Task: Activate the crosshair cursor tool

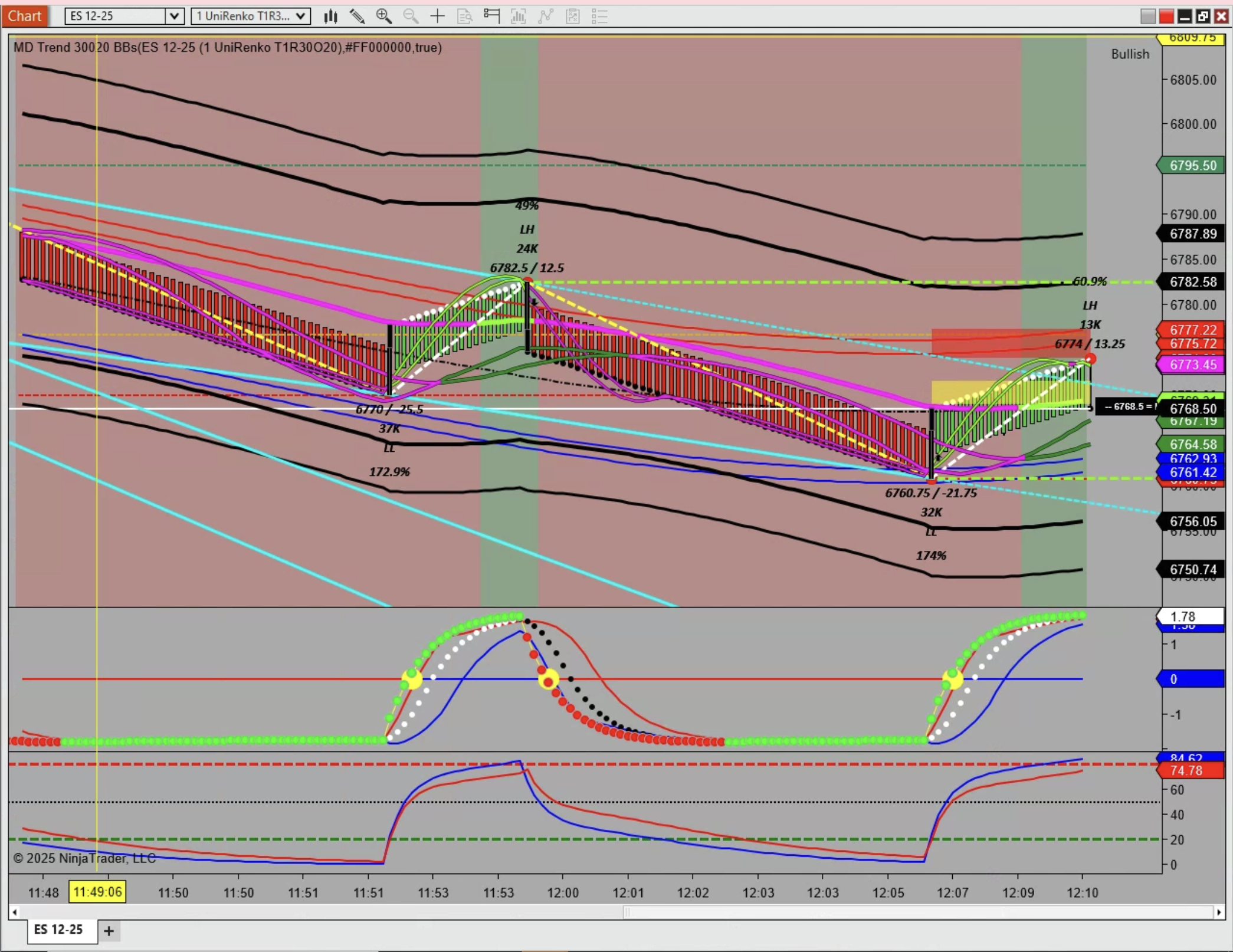Action: click(x=437, y=17)
